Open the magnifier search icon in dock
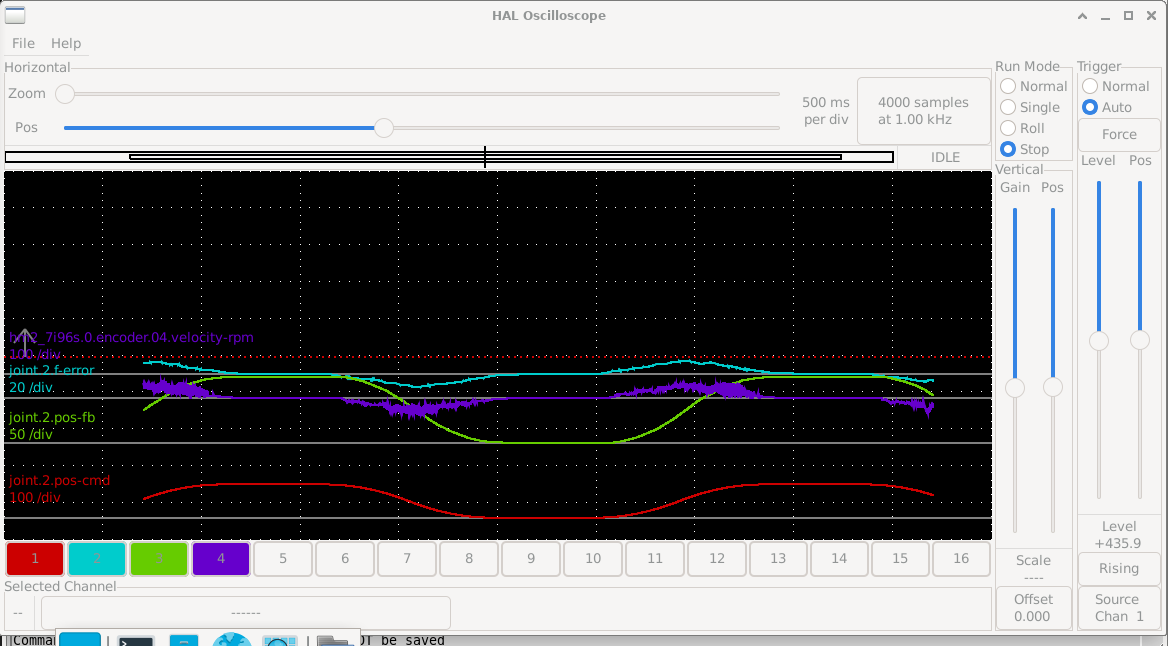The image size is (1168, 646). tap(279, 641)
